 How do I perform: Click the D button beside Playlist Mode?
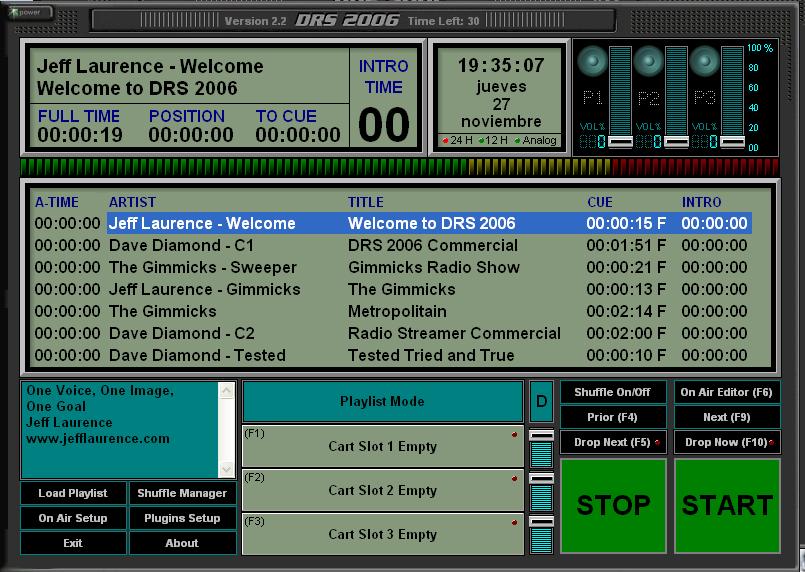point(542,401)
